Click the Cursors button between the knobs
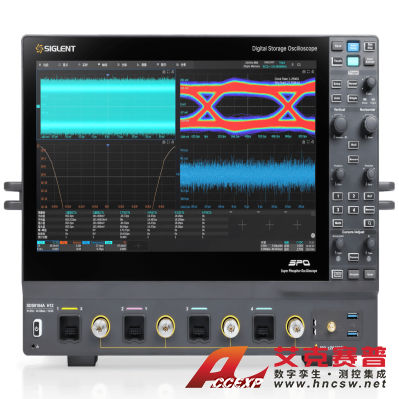 click(x=353, y=257)
